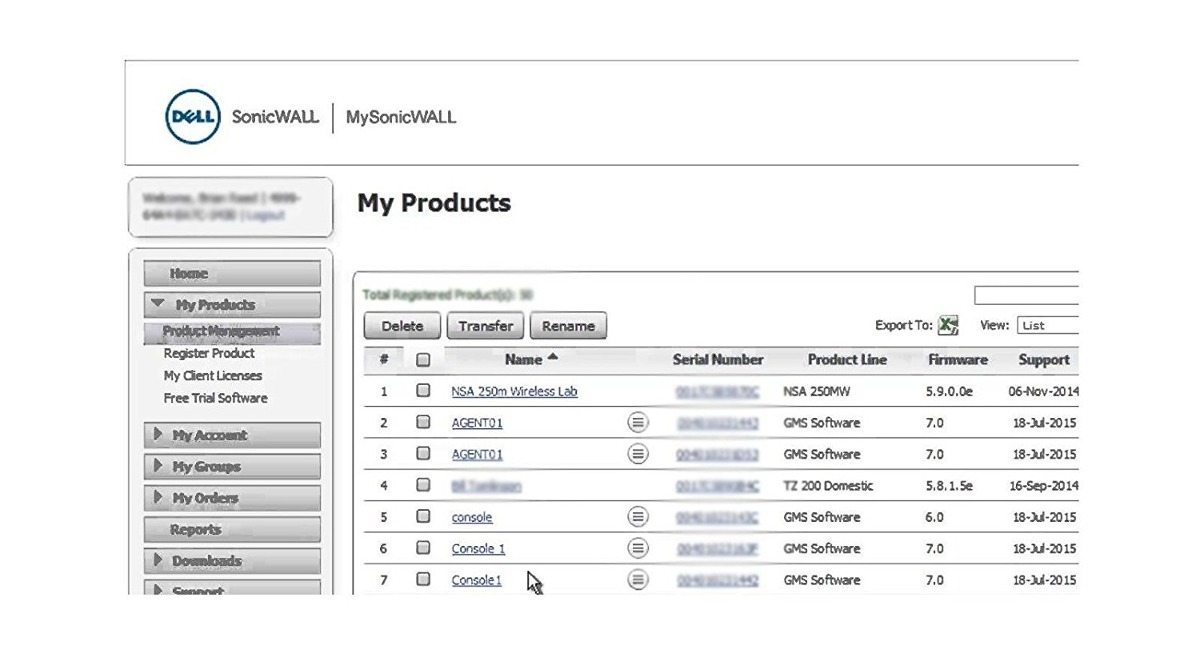Check the NSA 250m Wireless Lab checkbox
This screenshot has height=650, width=1200.
coord(423,391)
